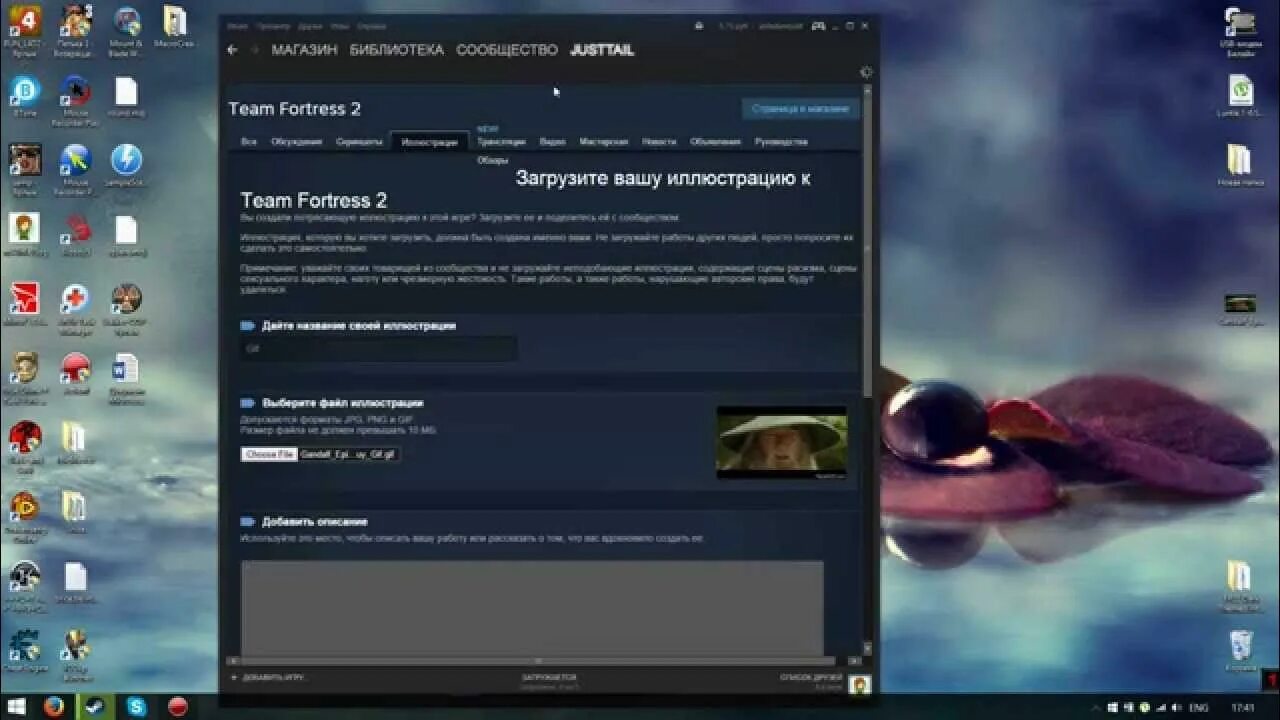Switch to the Скриншоты tab
Viewport: 1280px width, 720px height.
359,142
